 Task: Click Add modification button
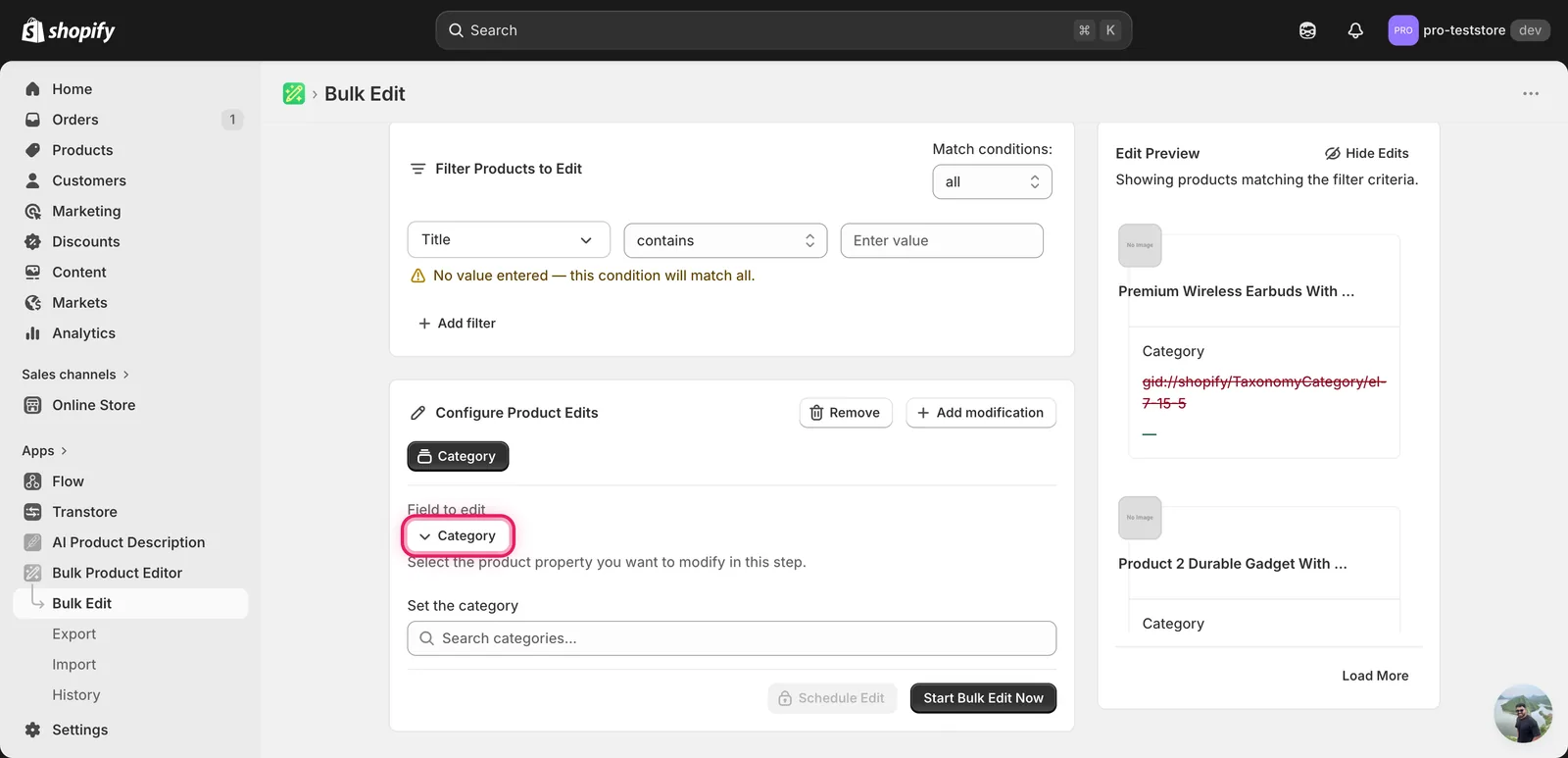pos(980,413)
